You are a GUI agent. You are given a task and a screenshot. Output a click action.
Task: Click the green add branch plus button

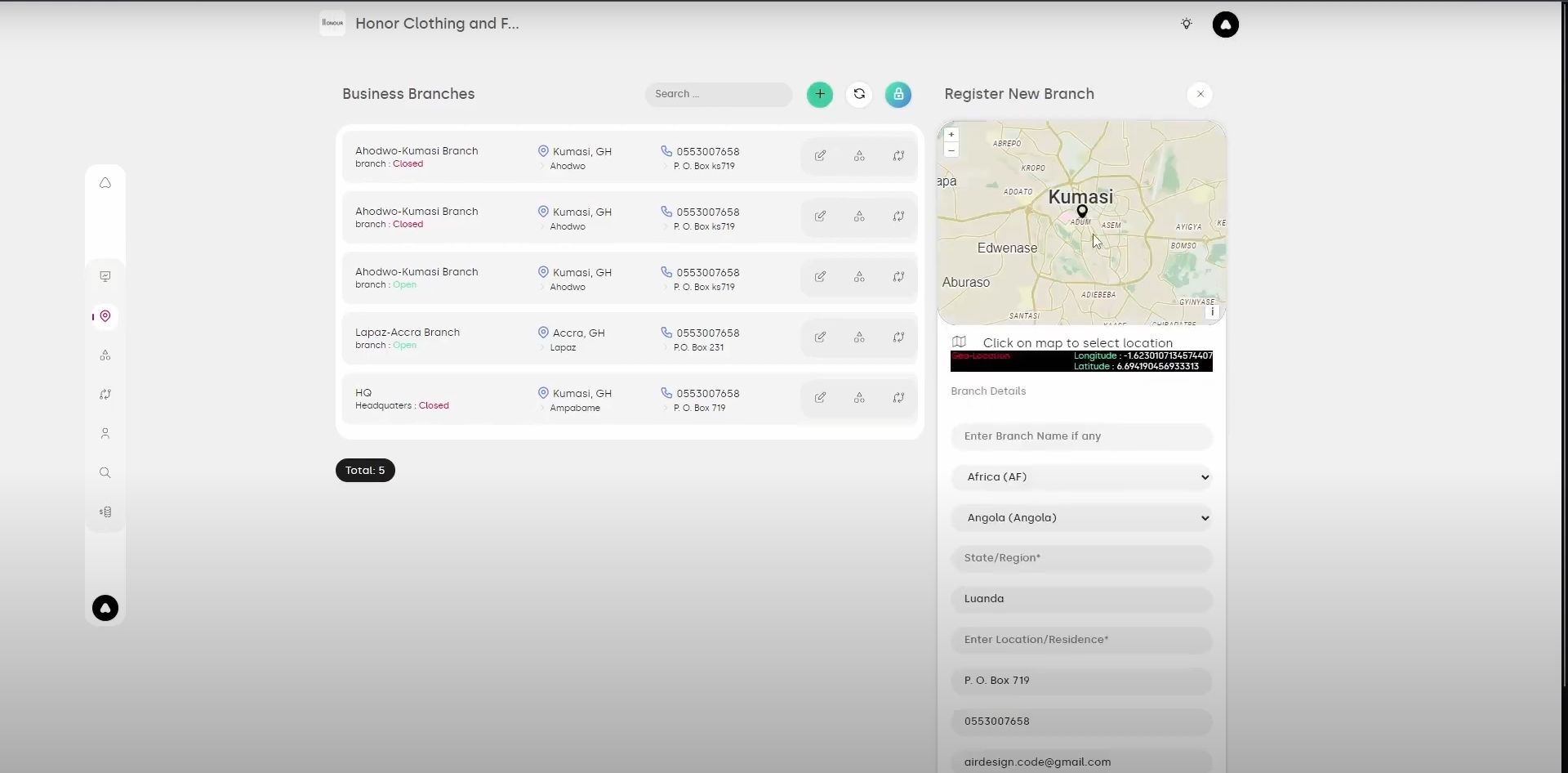pyautogui.click(x=820, y=94)
